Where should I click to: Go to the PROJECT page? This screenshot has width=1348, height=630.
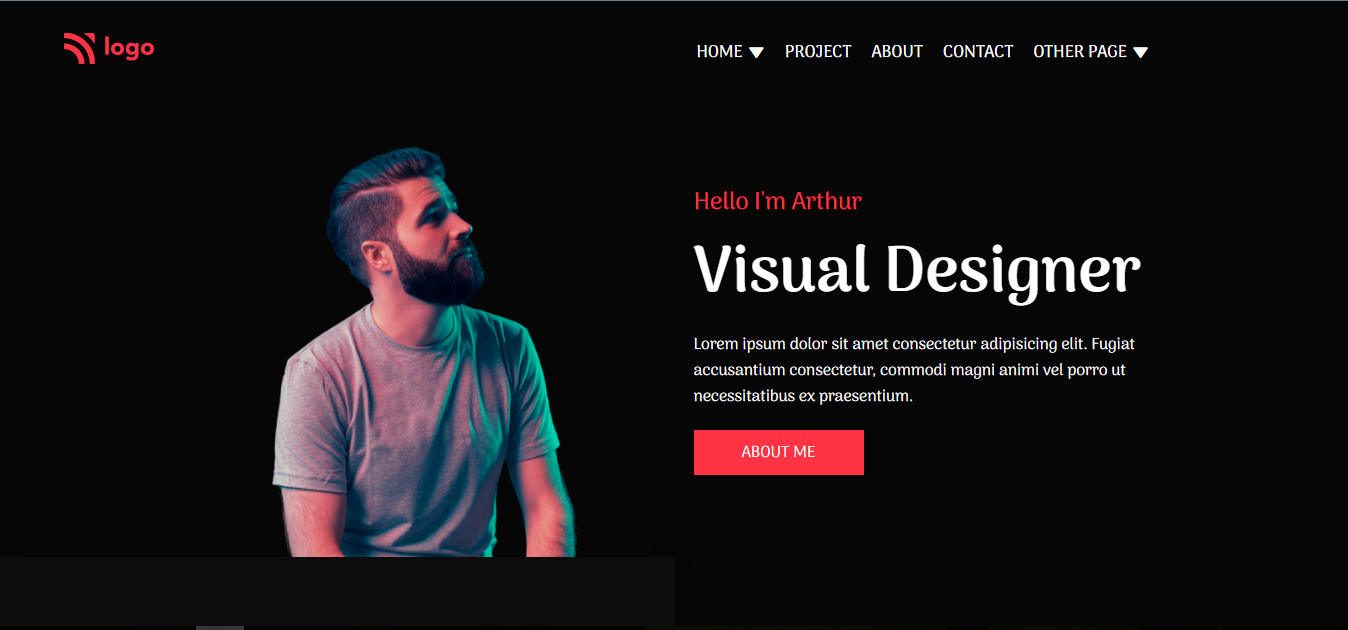coord(817,51)
